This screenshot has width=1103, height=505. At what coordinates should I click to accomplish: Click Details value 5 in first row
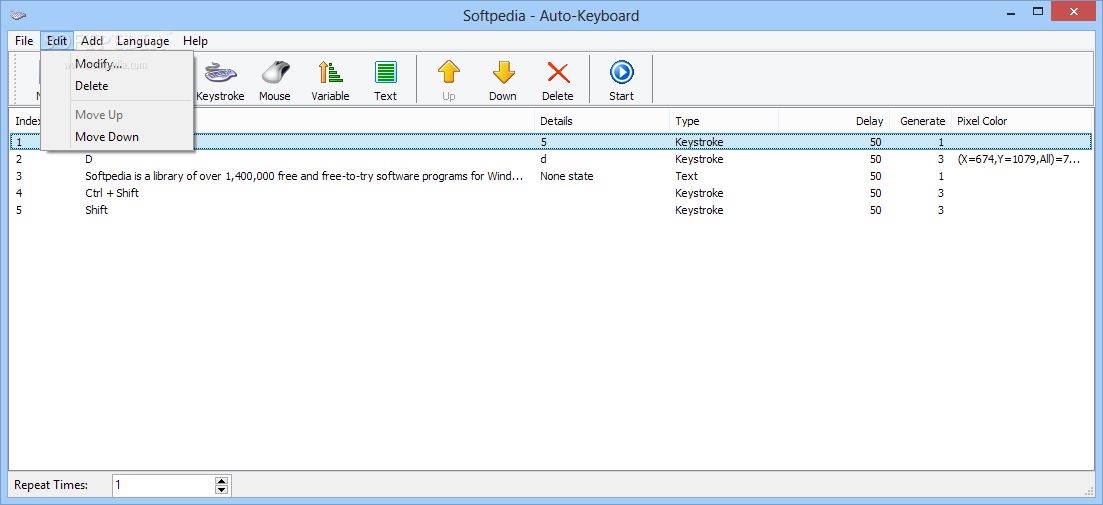tap(544, 142)
